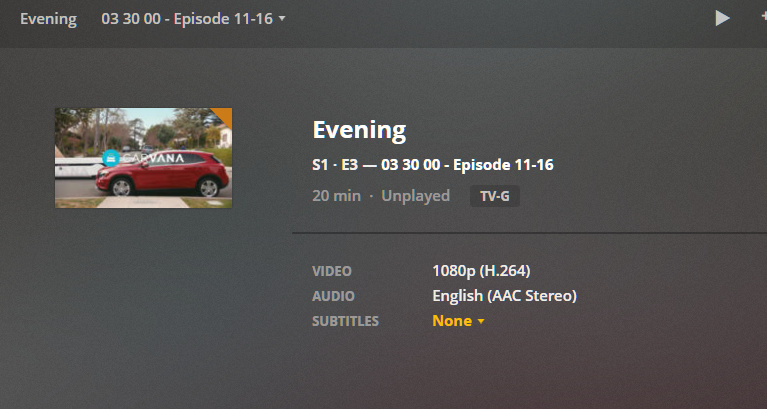
Task: Select the yellow None subtitles option
Action: [452, 321]
